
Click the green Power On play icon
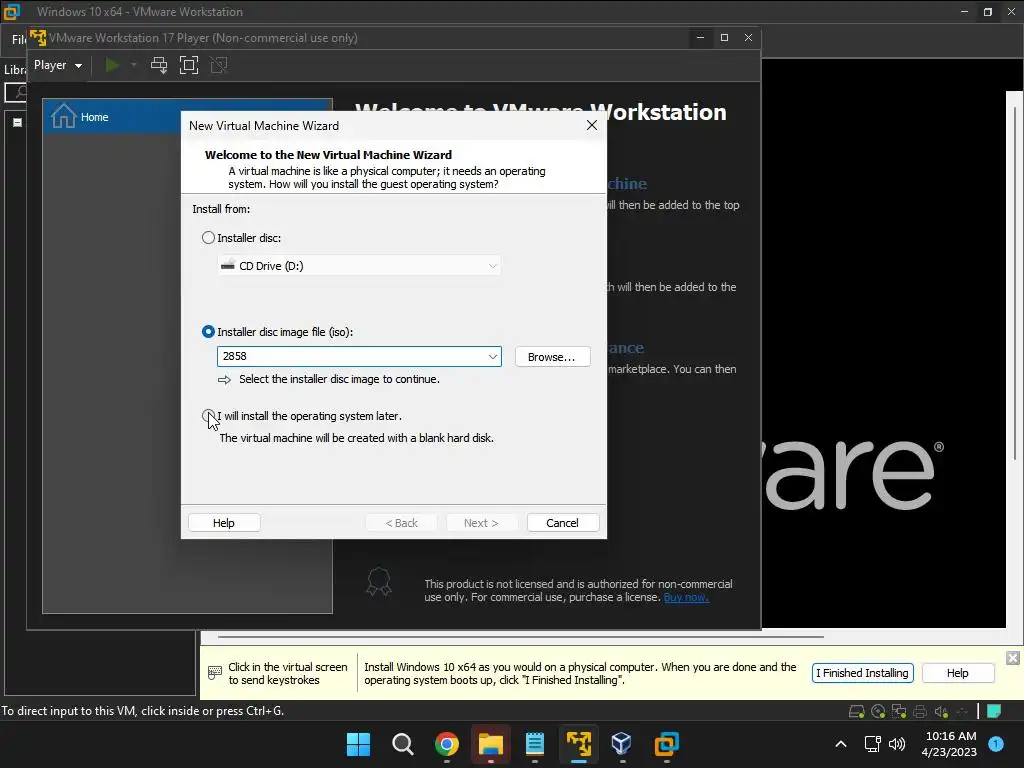tap(112, 65)
